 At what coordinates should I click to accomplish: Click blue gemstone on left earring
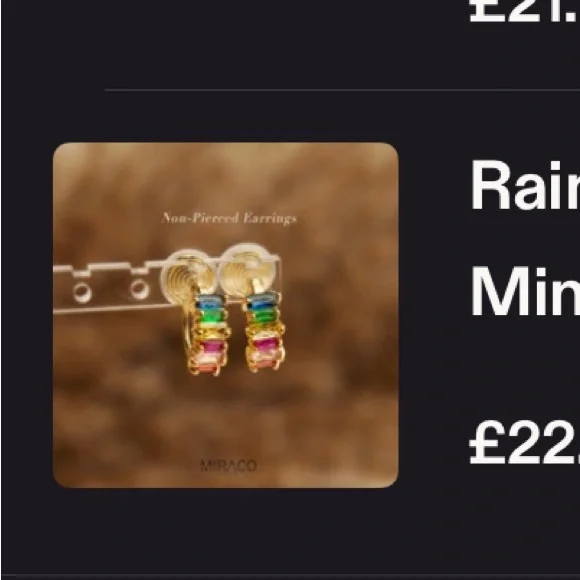point(210,304)
